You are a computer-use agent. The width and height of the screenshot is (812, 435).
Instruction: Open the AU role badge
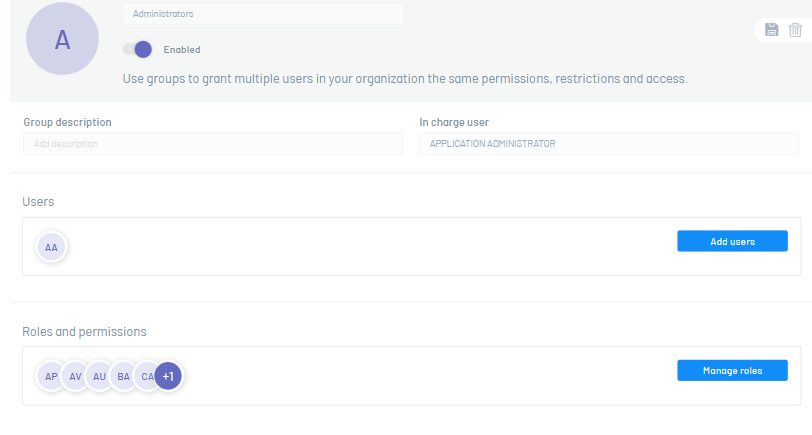click(99, 376)
